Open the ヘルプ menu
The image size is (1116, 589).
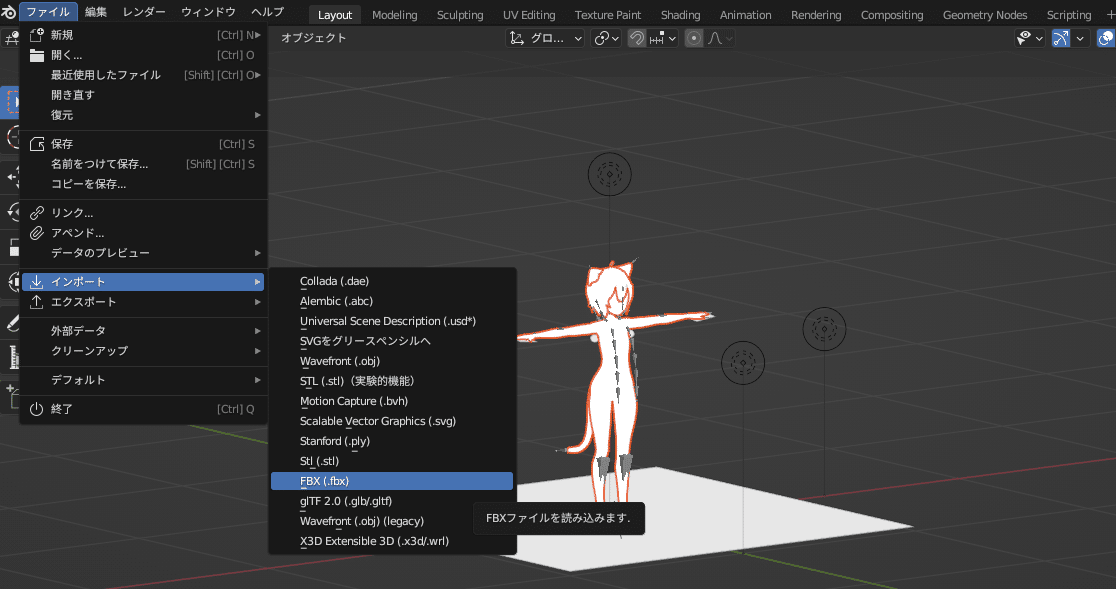coord(268,11)
